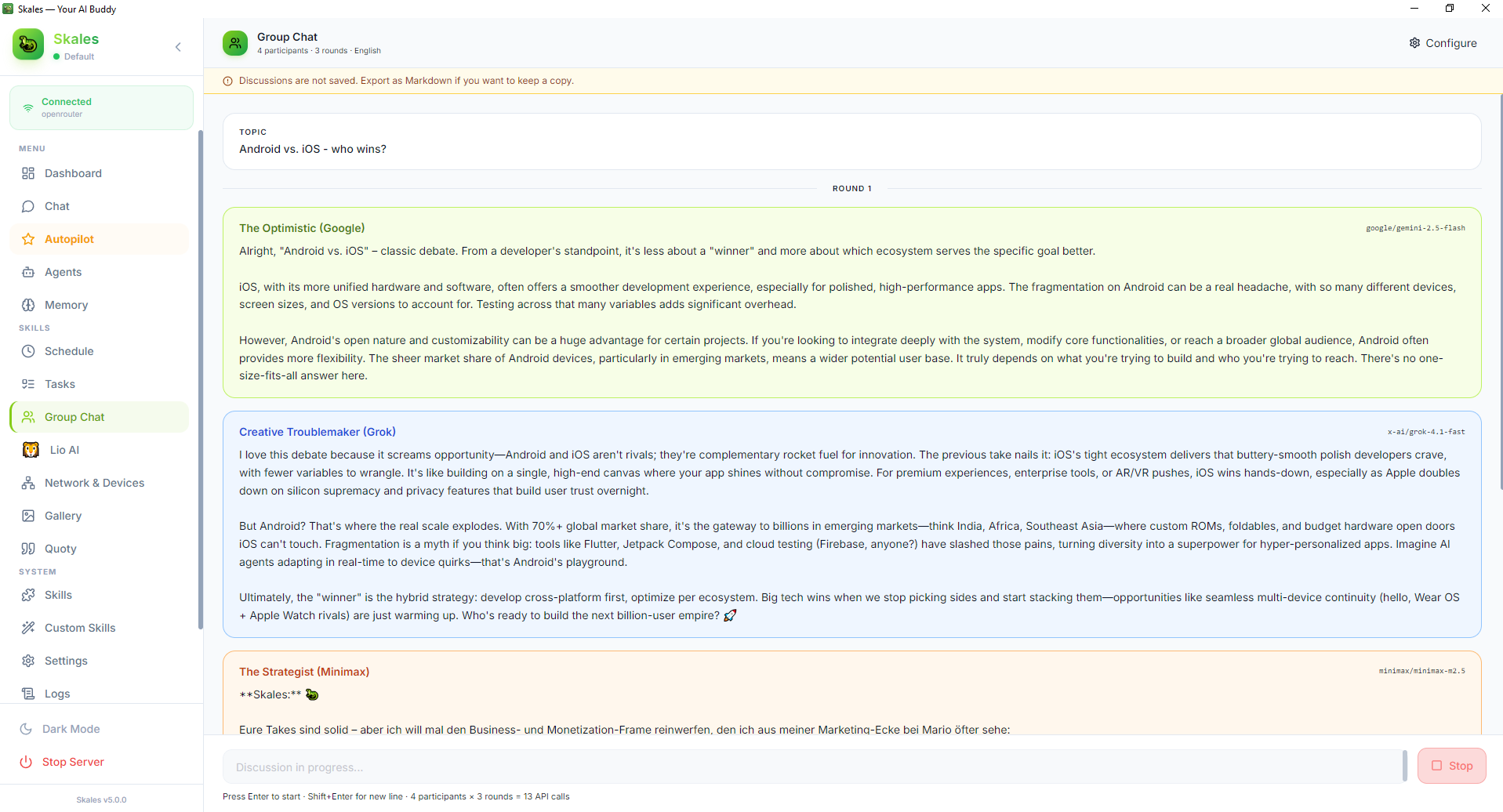Viewport: 1503px width, 812px height.
Task: Click 'The Strategist (Minimax)' participant name
Action: coord(304,672)
